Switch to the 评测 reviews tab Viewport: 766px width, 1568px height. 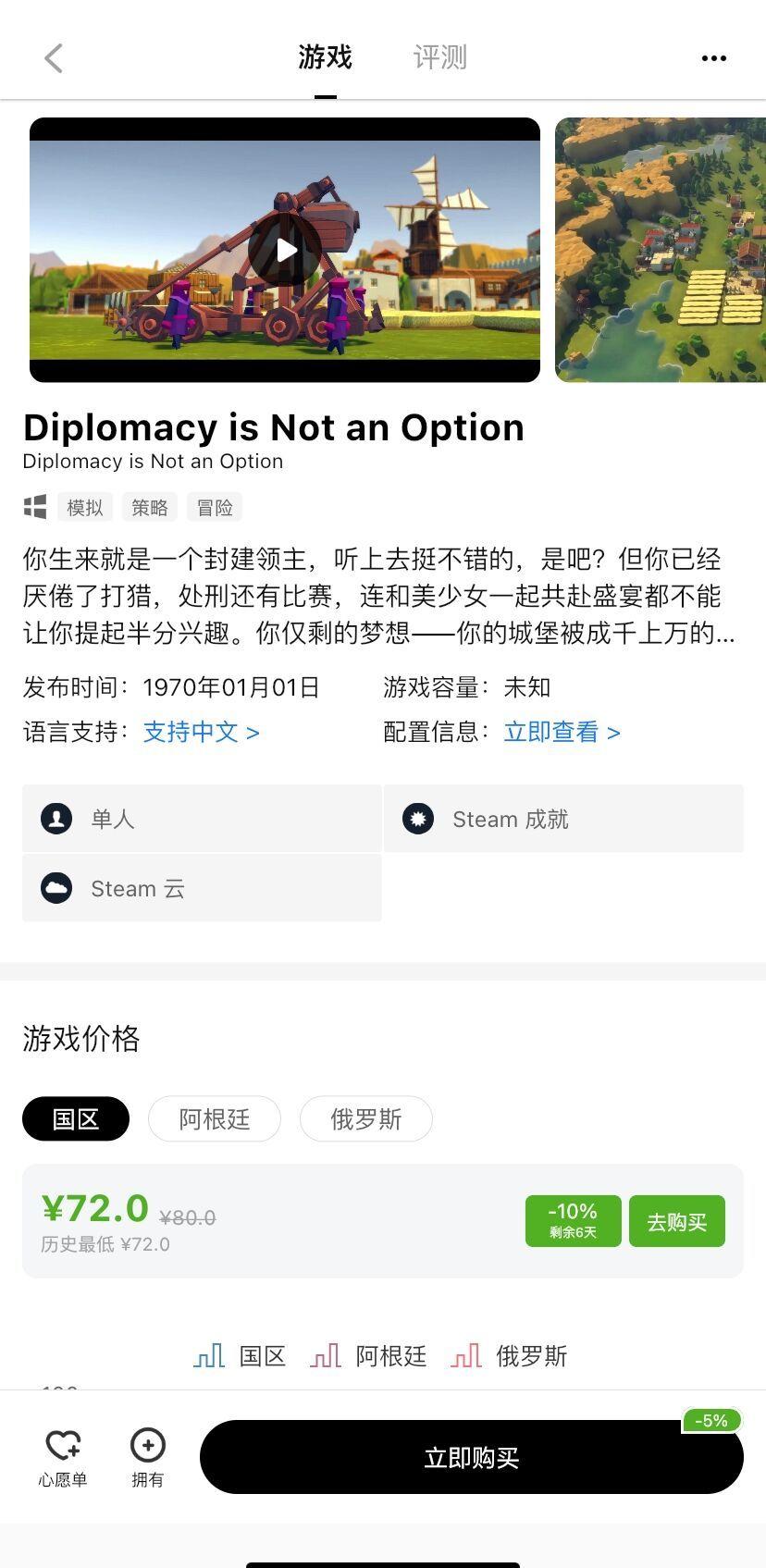point(440,57)
